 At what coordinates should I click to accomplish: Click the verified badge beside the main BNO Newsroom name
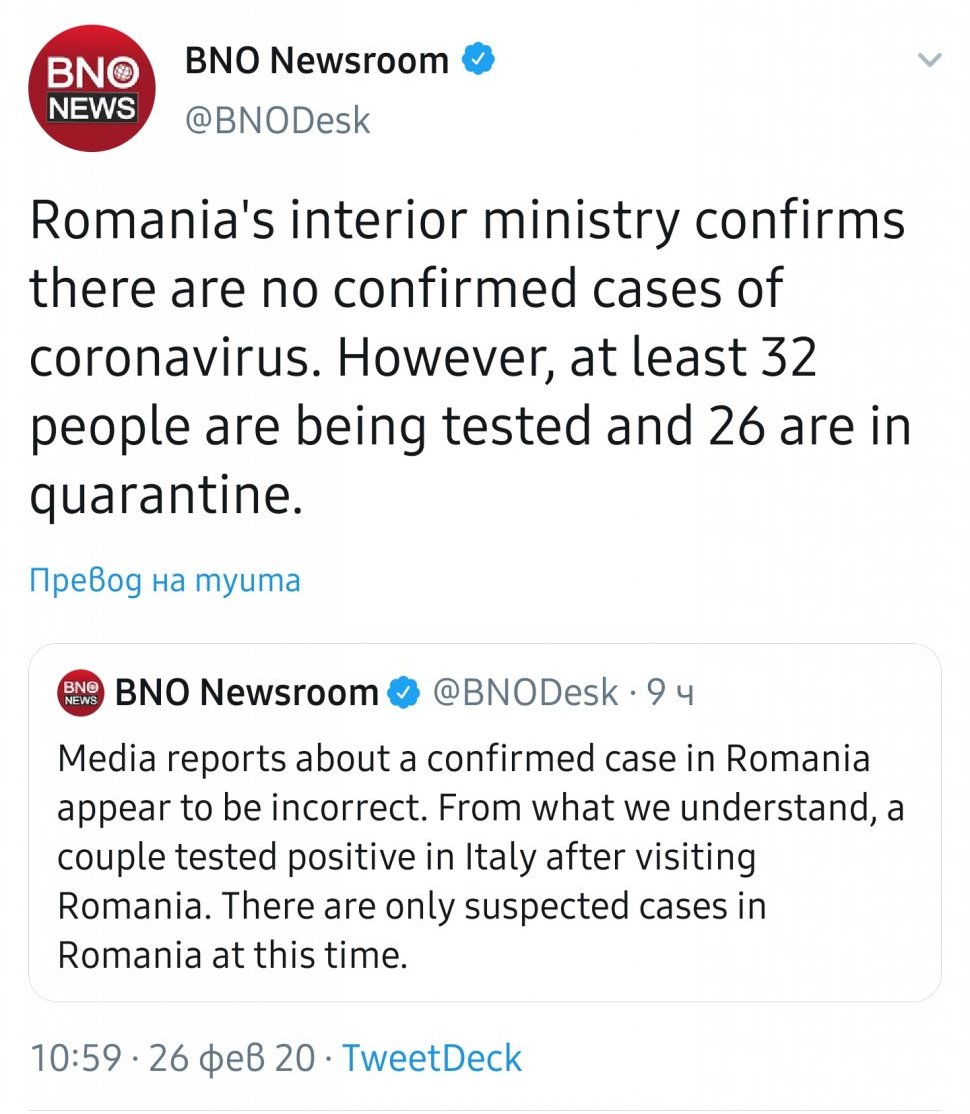pos(478,61)
